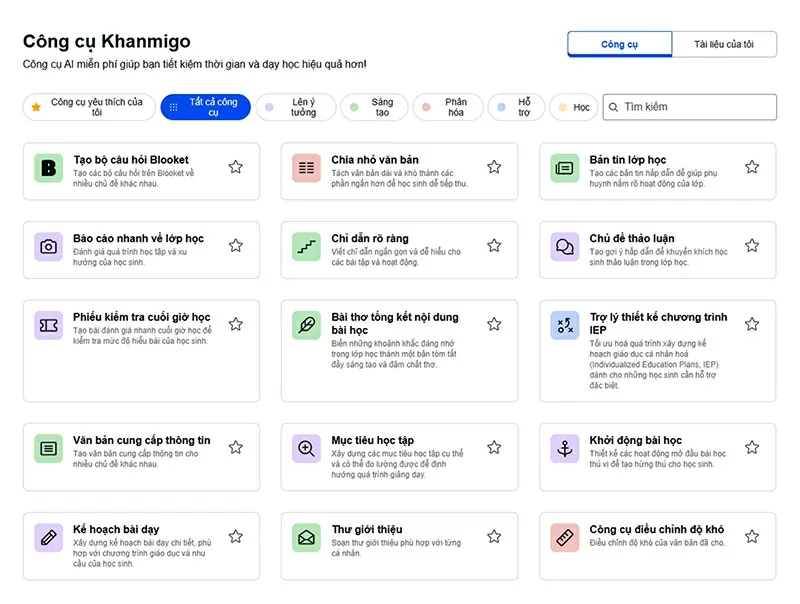Click the ticket icon on 'Phiếu kiểm tra cuối giờ học'
800x604 pixels.
click(47, 325)
